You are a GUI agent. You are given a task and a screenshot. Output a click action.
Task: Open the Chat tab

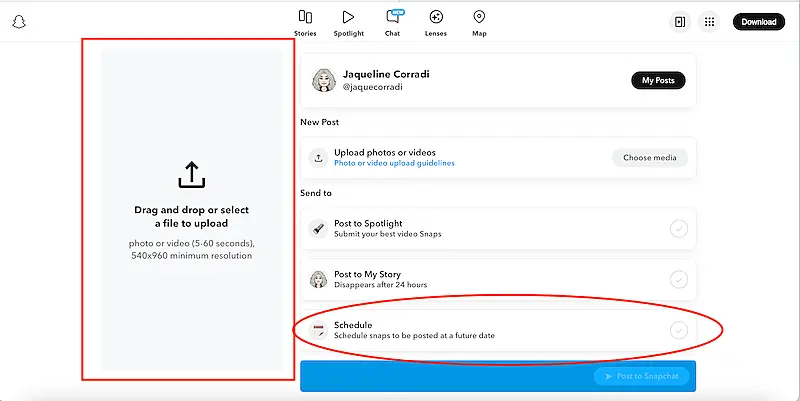[393, 22]
